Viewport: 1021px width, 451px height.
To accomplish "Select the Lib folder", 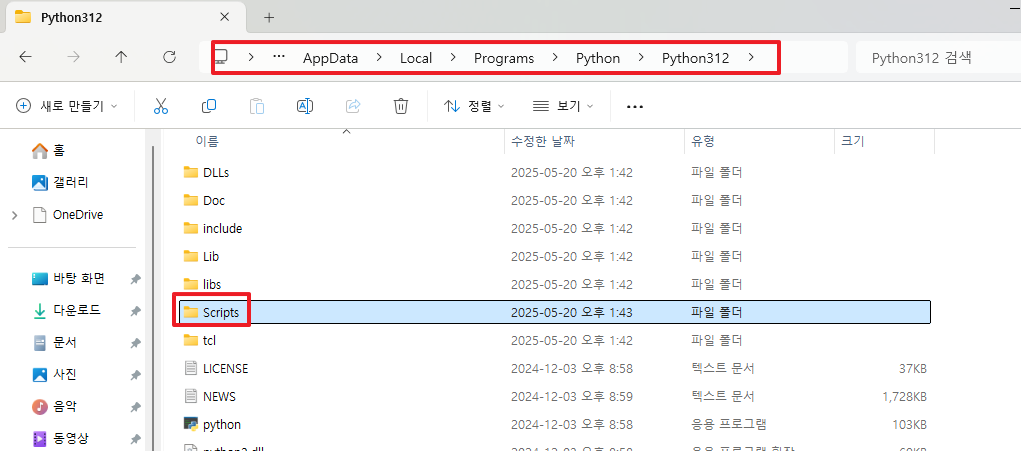I will coord(201,256).
